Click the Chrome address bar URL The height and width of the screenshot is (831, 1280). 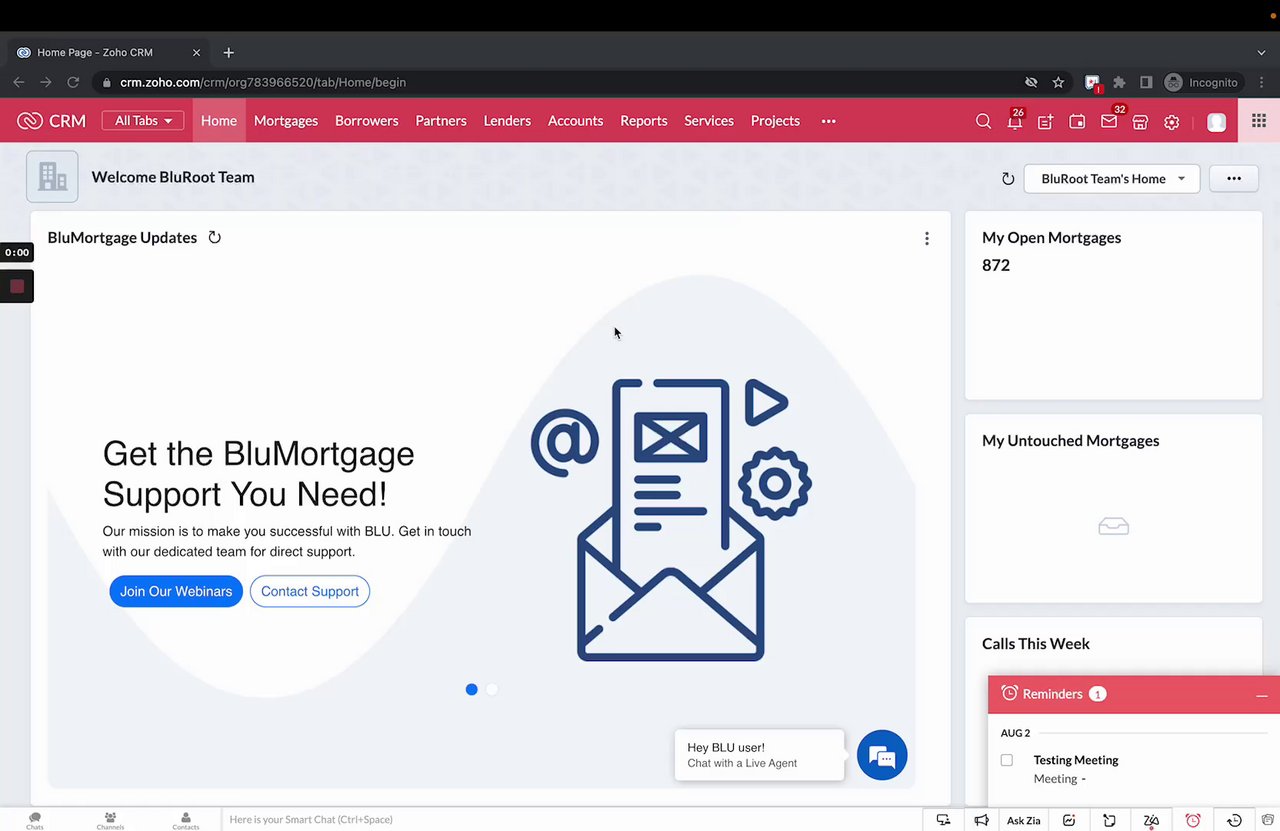click(263, 82)
